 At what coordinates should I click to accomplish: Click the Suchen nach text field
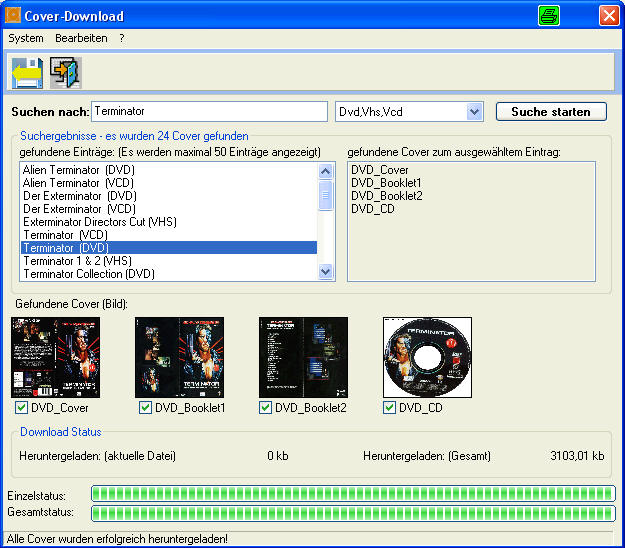(x=208, y=112)
